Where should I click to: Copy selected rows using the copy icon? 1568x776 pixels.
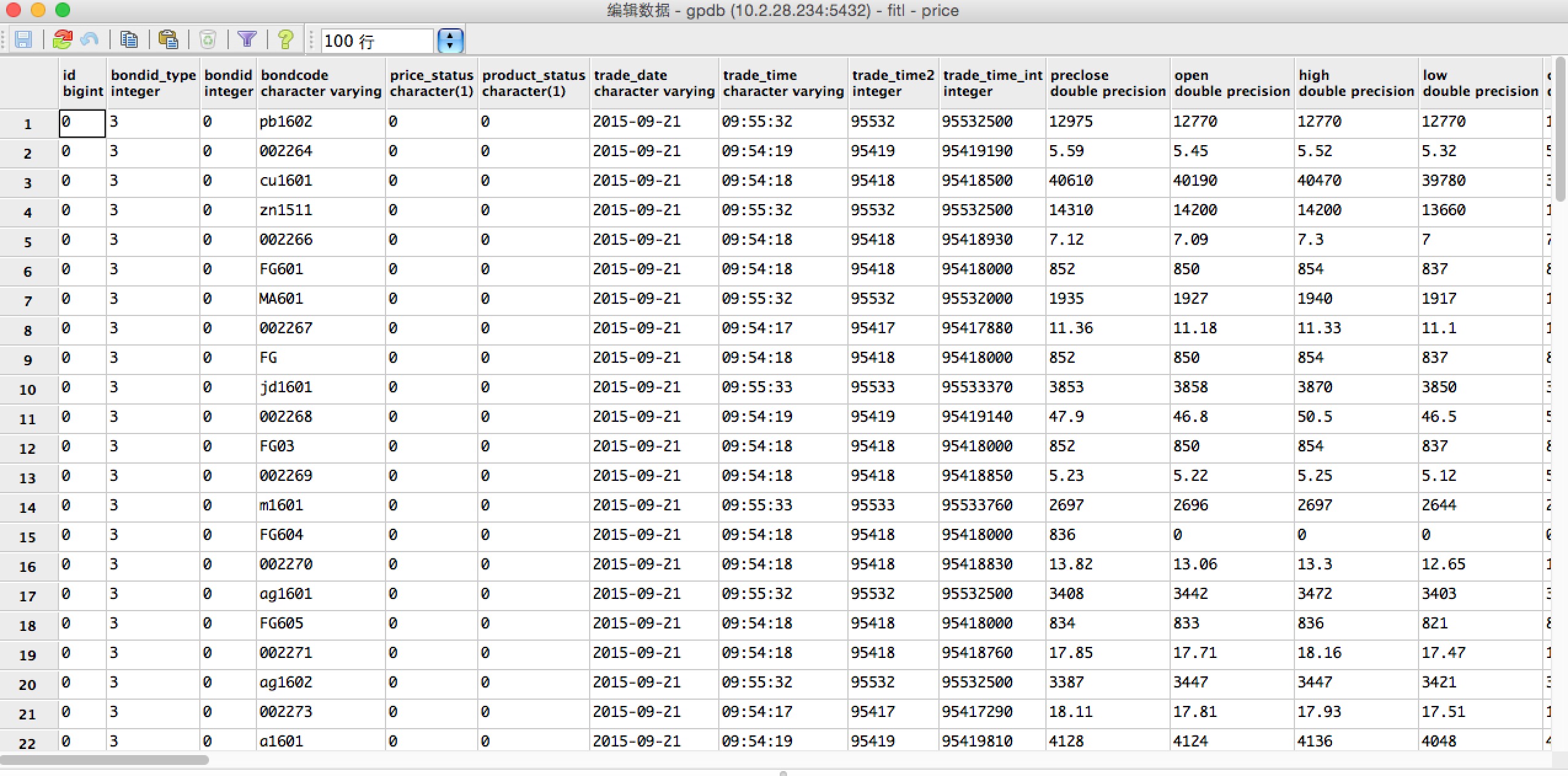[129, 40]
